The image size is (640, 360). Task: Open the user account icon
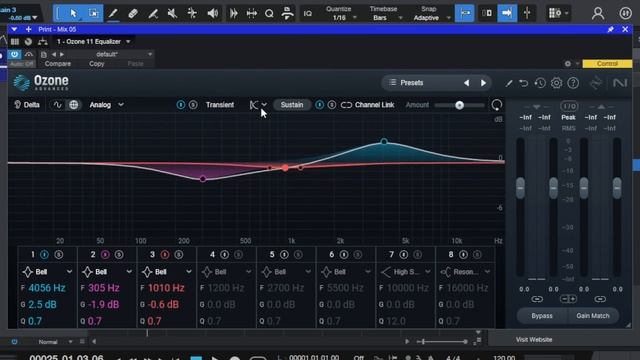click(x=598, y=13)
